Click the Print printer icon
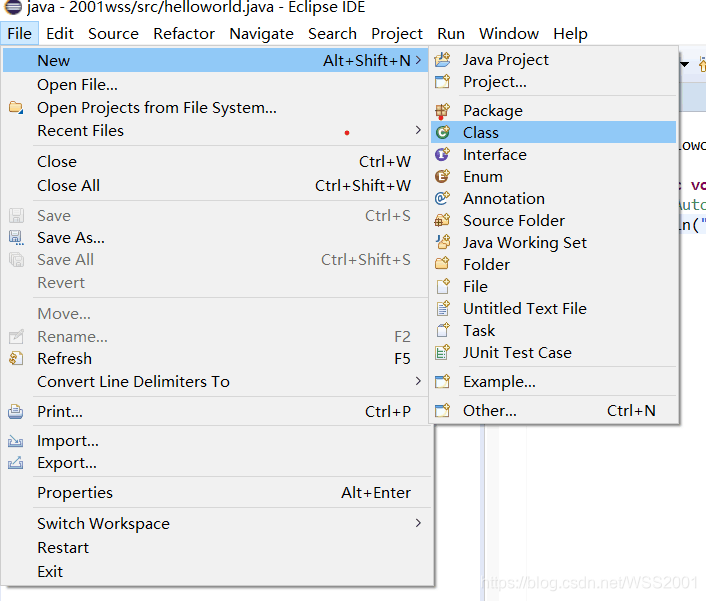Viewport: 706px width, 601px height. tap(16, 411)
